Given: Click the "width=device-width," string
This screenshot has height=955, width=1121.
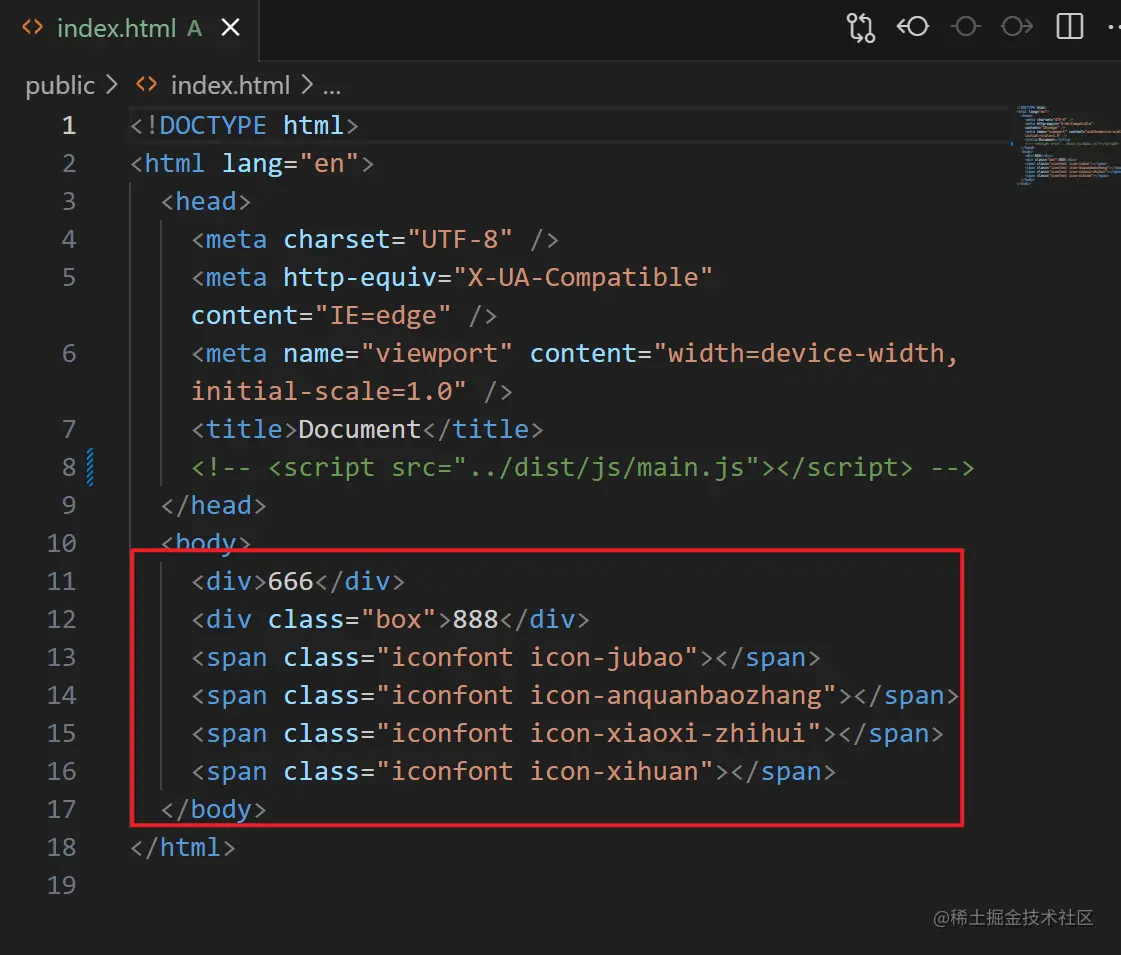Looking at the screenshot, I should (x=806, y=353).
